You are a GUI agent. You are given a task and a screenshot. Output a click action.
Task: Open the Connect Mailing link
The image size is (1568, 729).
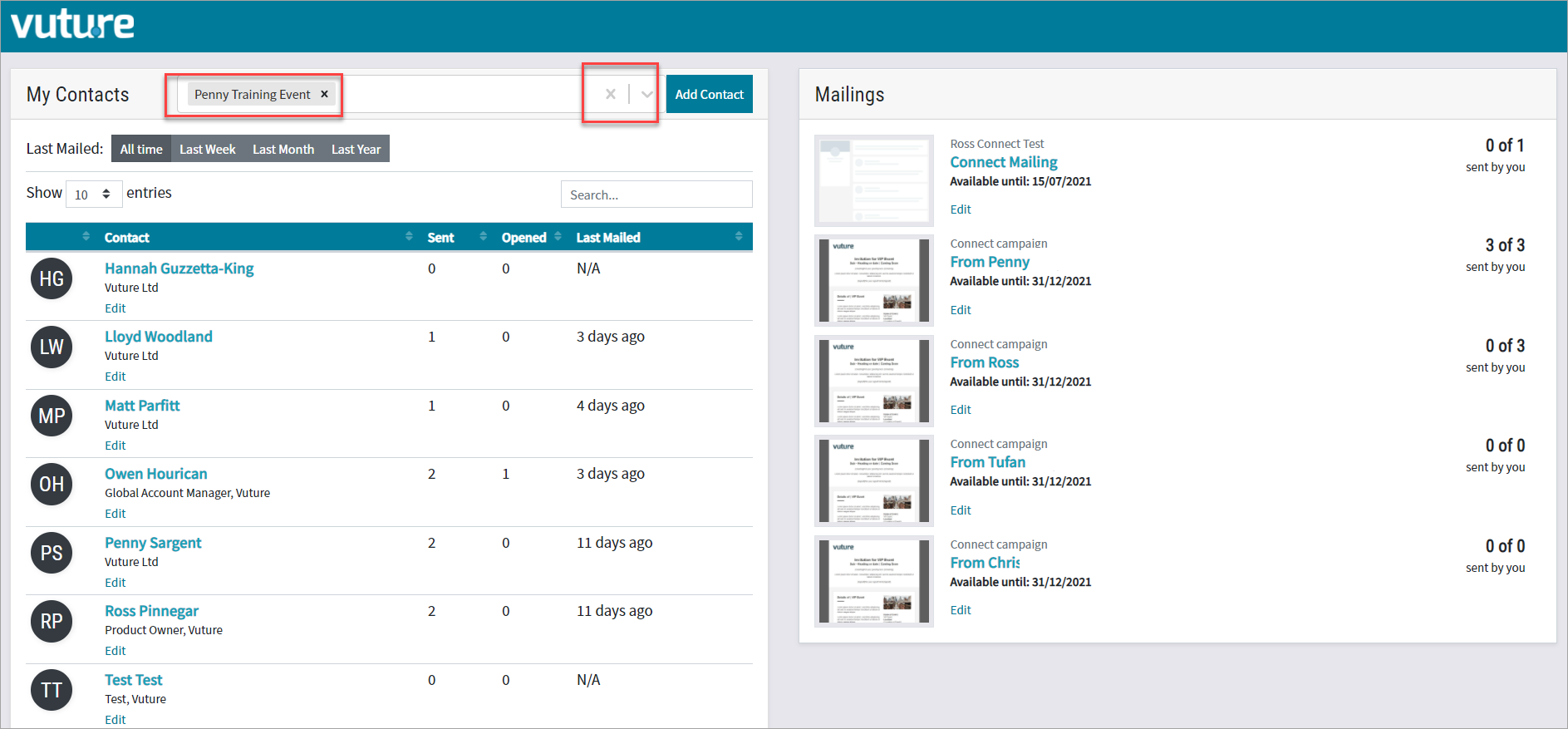click(x=1004, y=162)
